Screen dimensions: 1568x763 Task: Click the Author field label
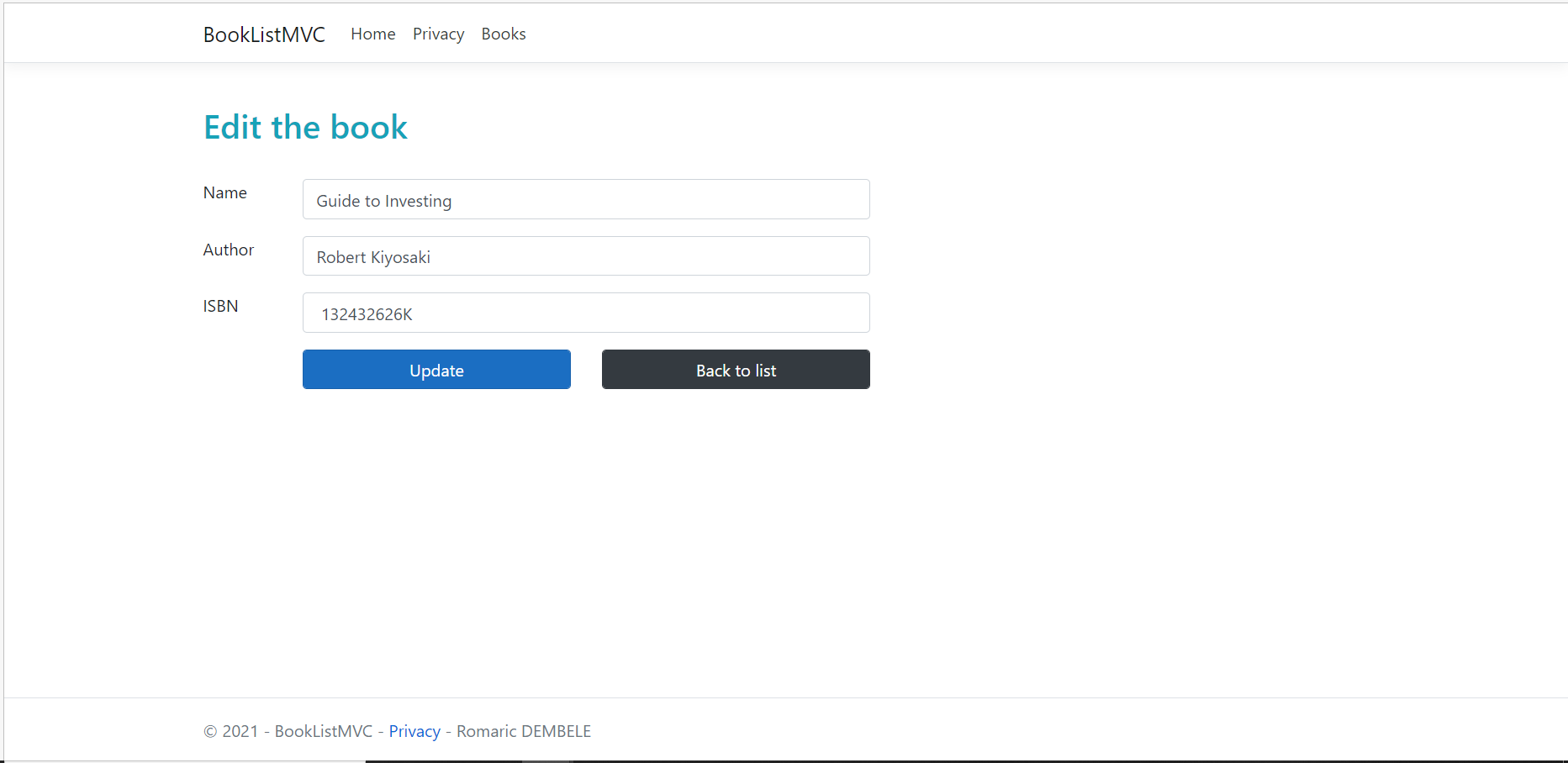228,250
